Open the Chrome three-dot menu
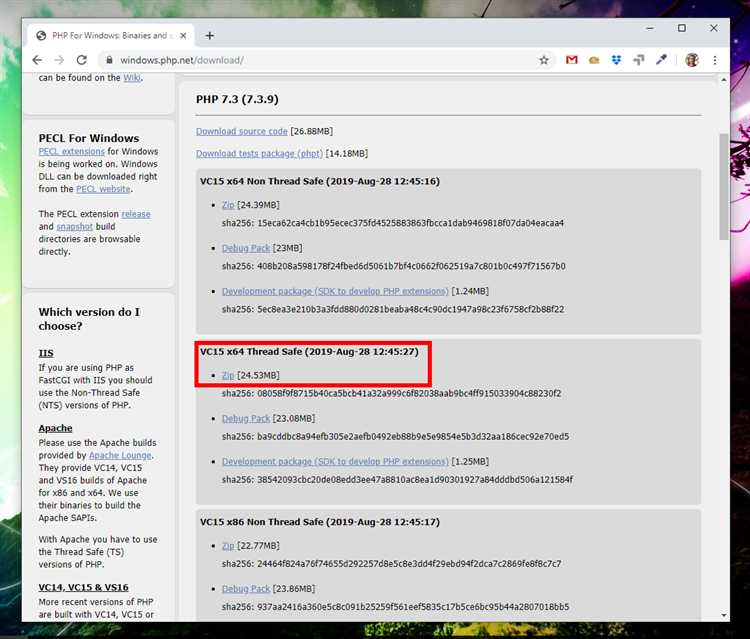750x639 pixels. [715, 60]
